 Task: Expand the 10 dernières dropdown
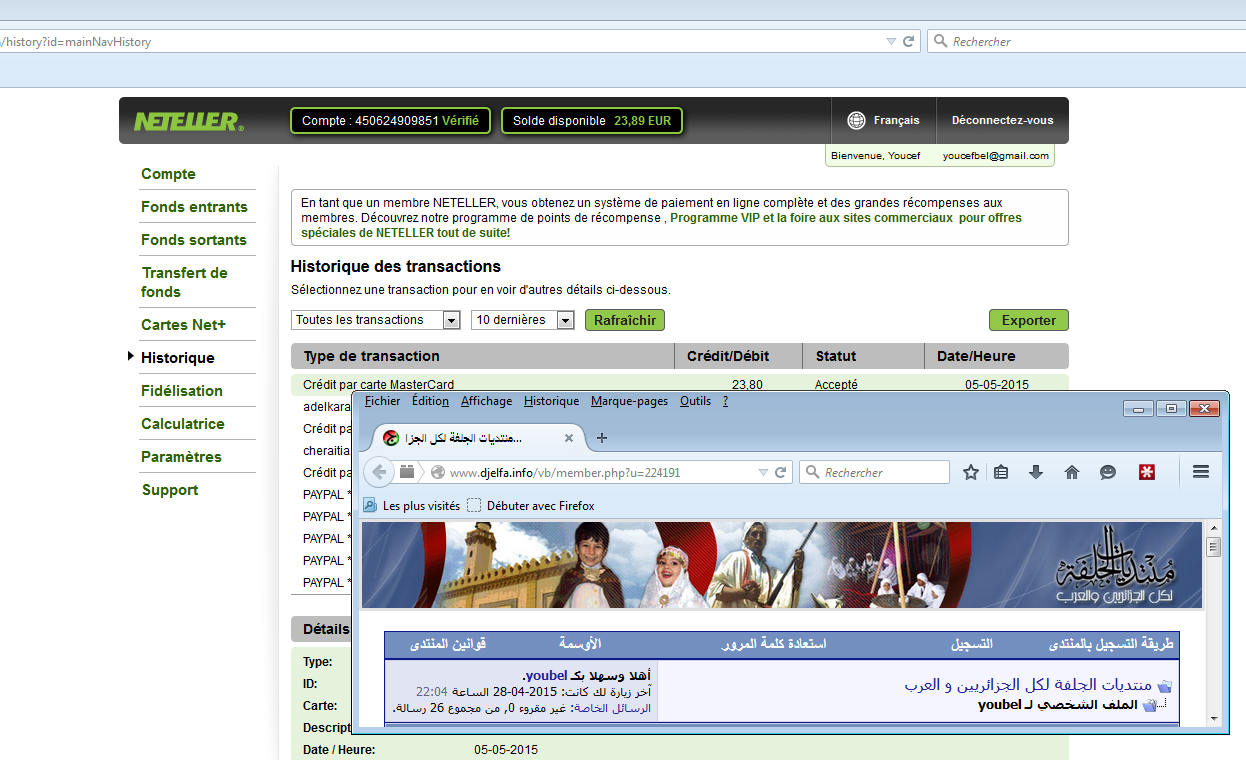point(565,320)
